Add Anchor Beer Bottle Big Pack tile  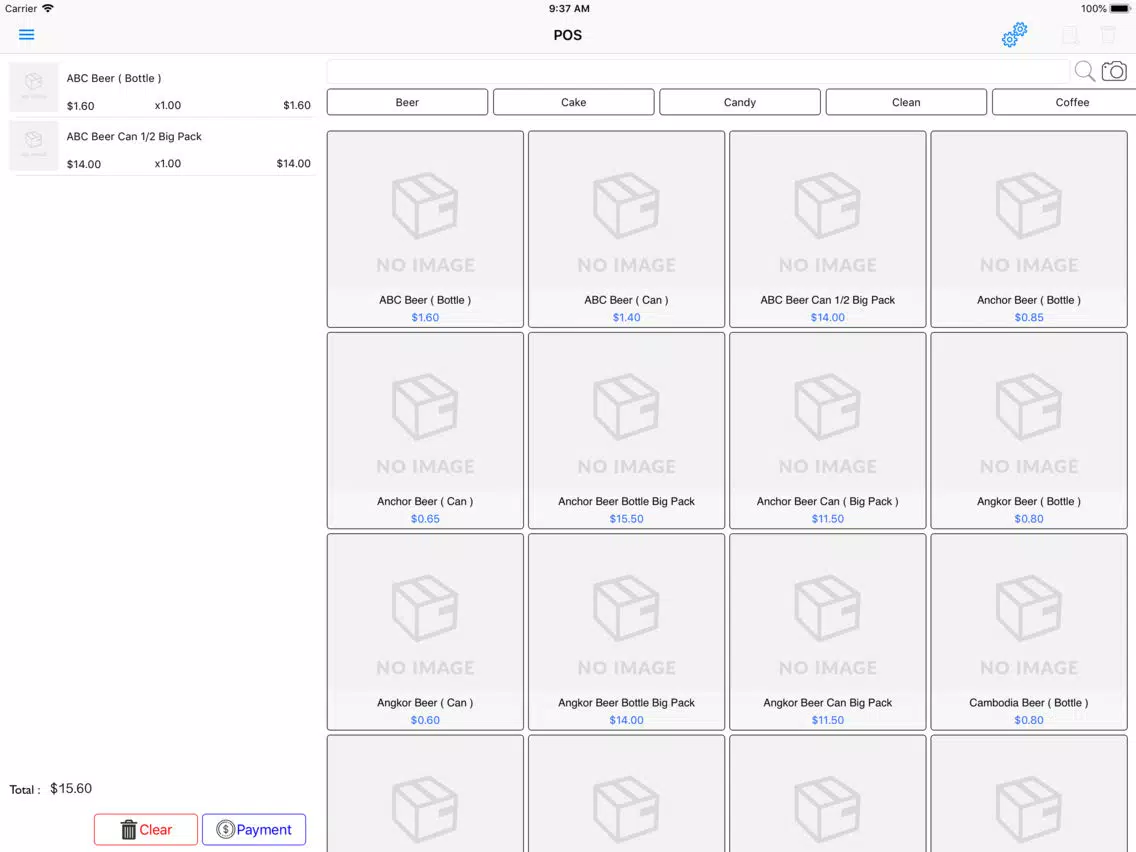pos(627,430)
